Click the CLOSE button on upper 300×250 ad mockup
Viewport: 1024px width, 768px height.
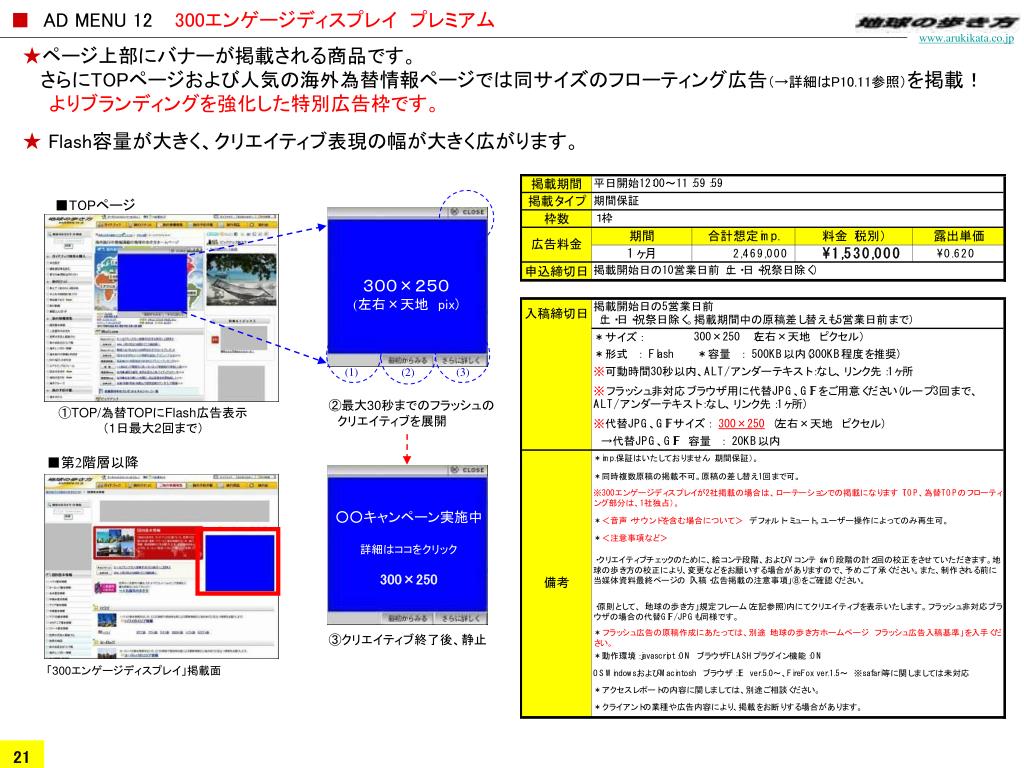[x=468, y=212]
